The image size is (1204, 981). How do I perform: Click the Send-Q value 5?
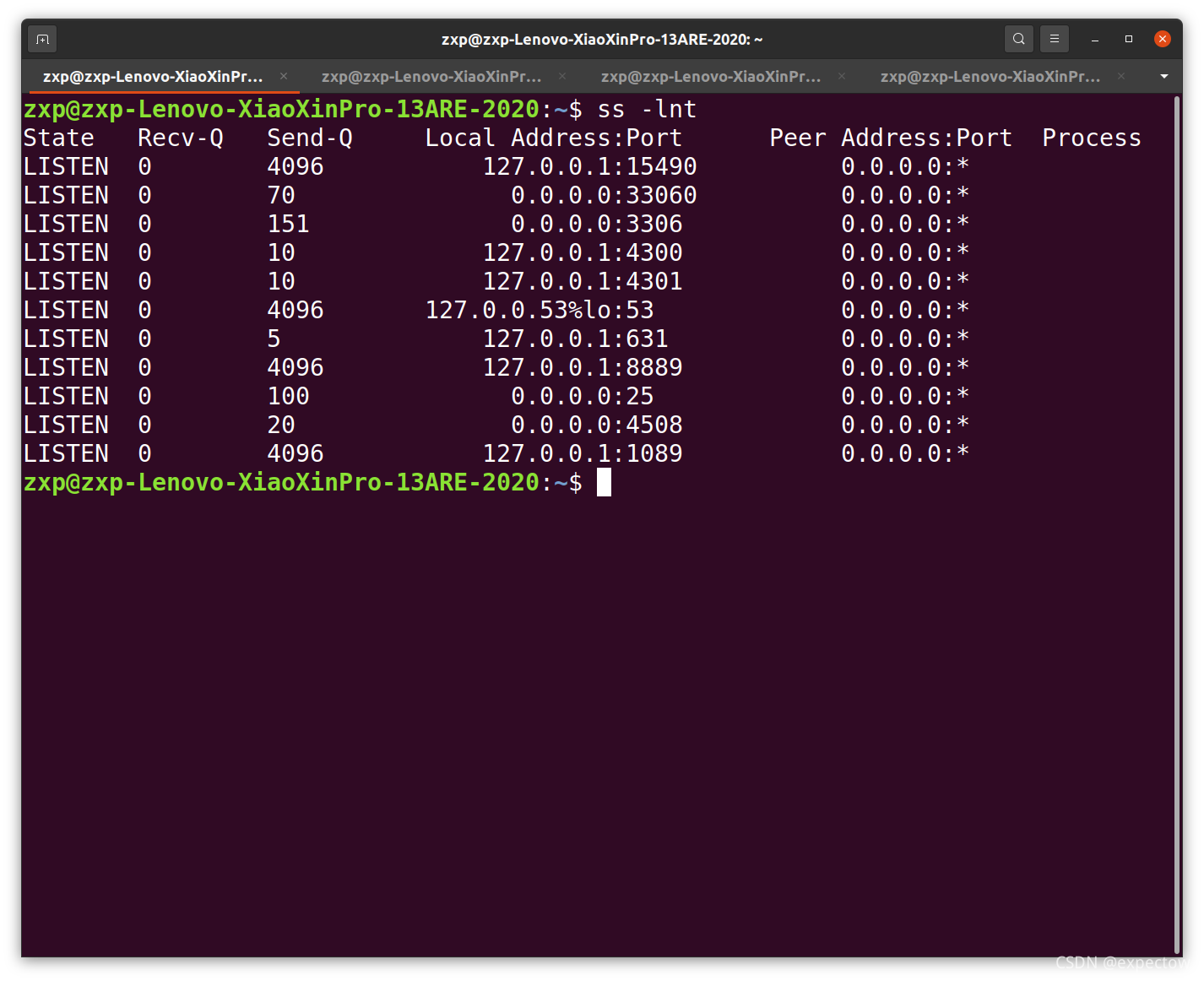coord(274,339)
